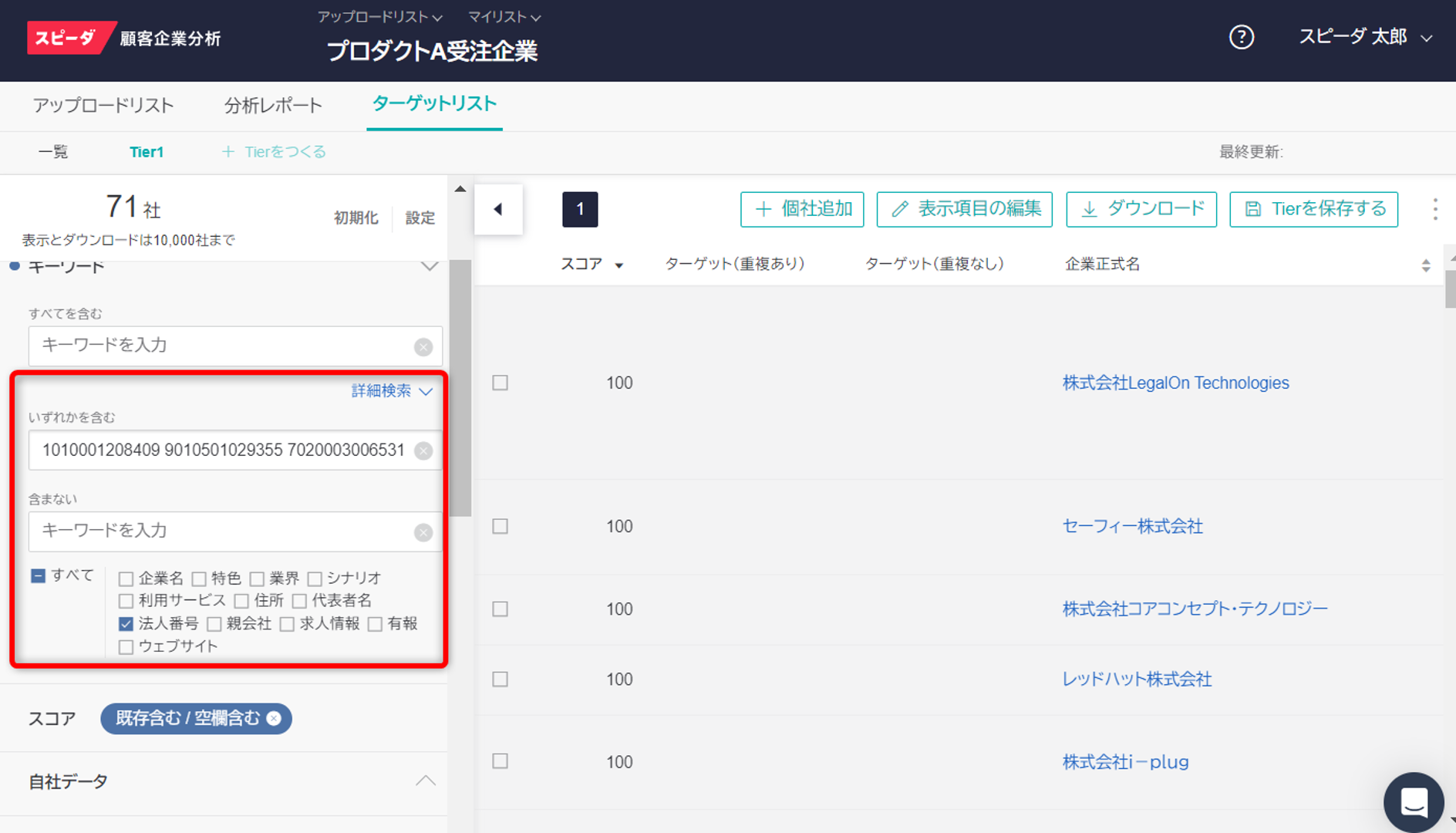
Task: Uncheck the 法人番号 checkbox
Action: (126, 623)
